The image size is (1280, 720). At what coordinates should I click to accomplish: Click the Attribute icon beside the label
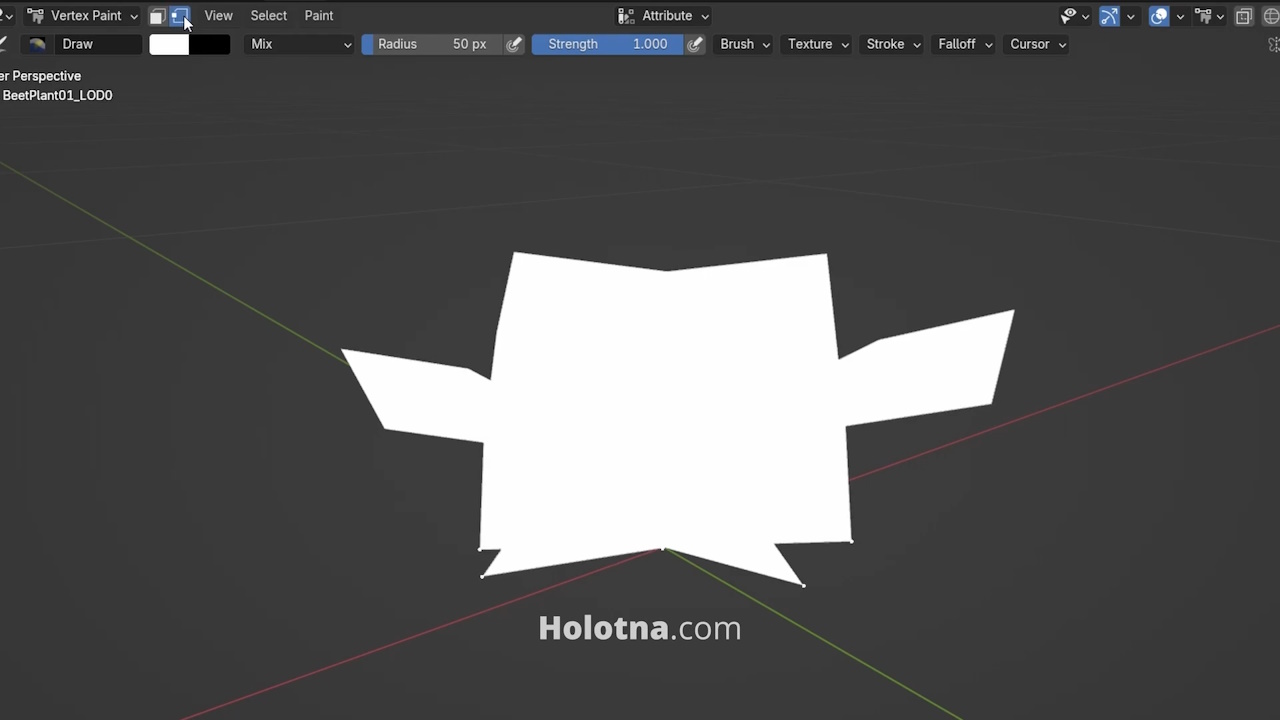coord(626,16)
